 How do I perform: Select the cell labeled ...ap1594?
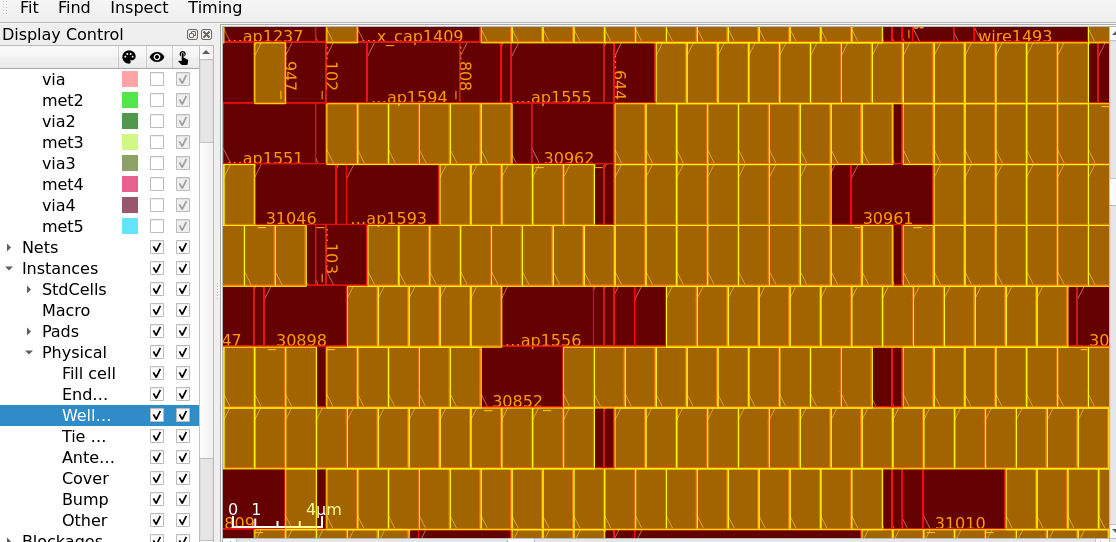(413, 73)
